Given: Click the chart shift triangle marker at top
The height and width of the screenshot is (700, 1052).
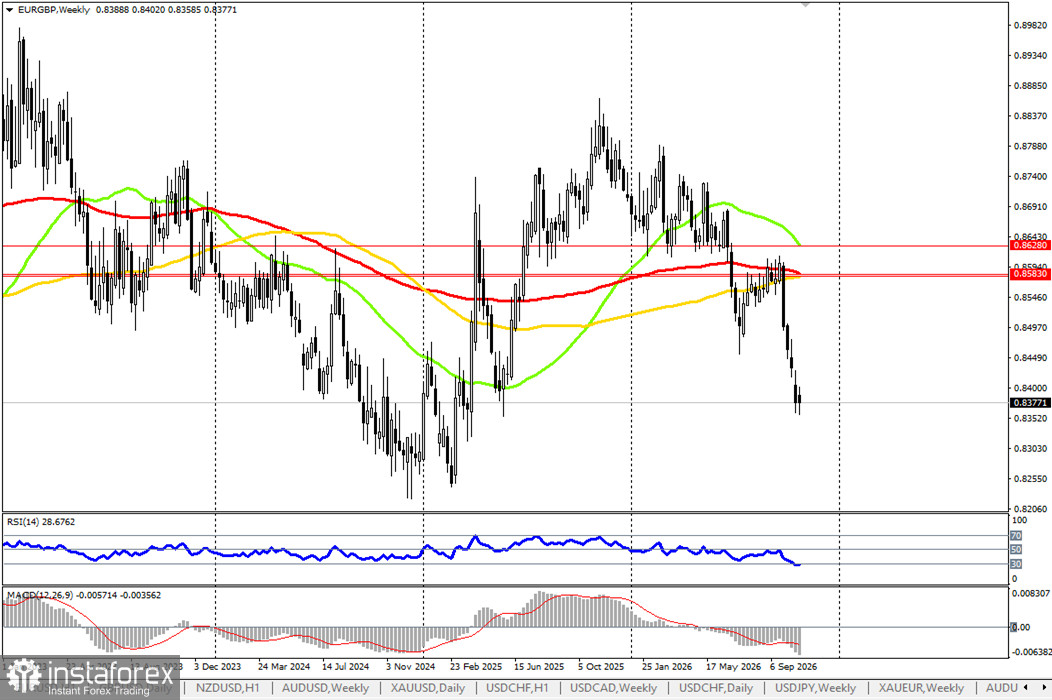Looking at the screenshot, I should coord(805,5).
